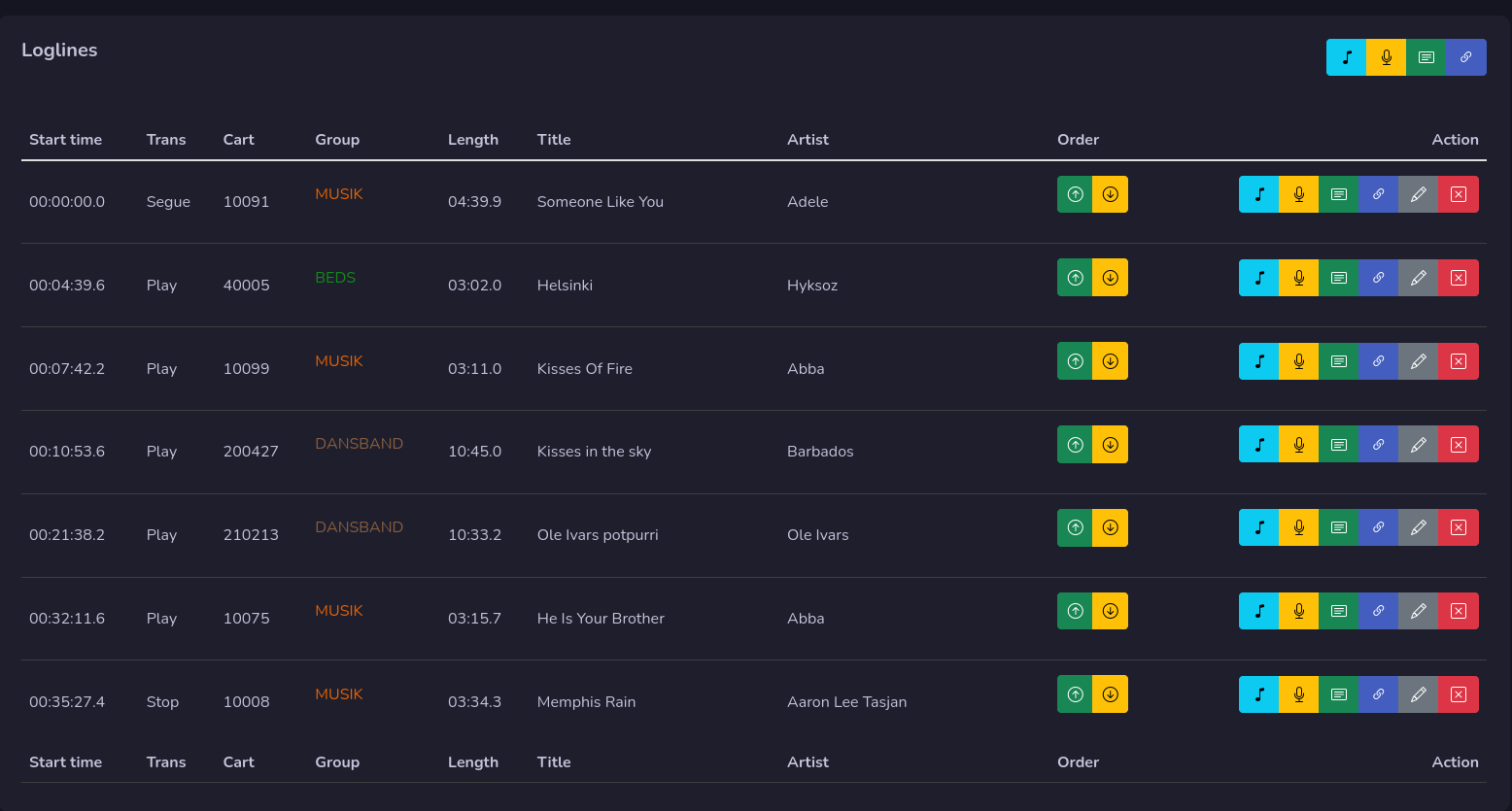This screenshot has height=811, width=1512.
Task: Move Memphis Rain row up
Action: pos(1075,694)
